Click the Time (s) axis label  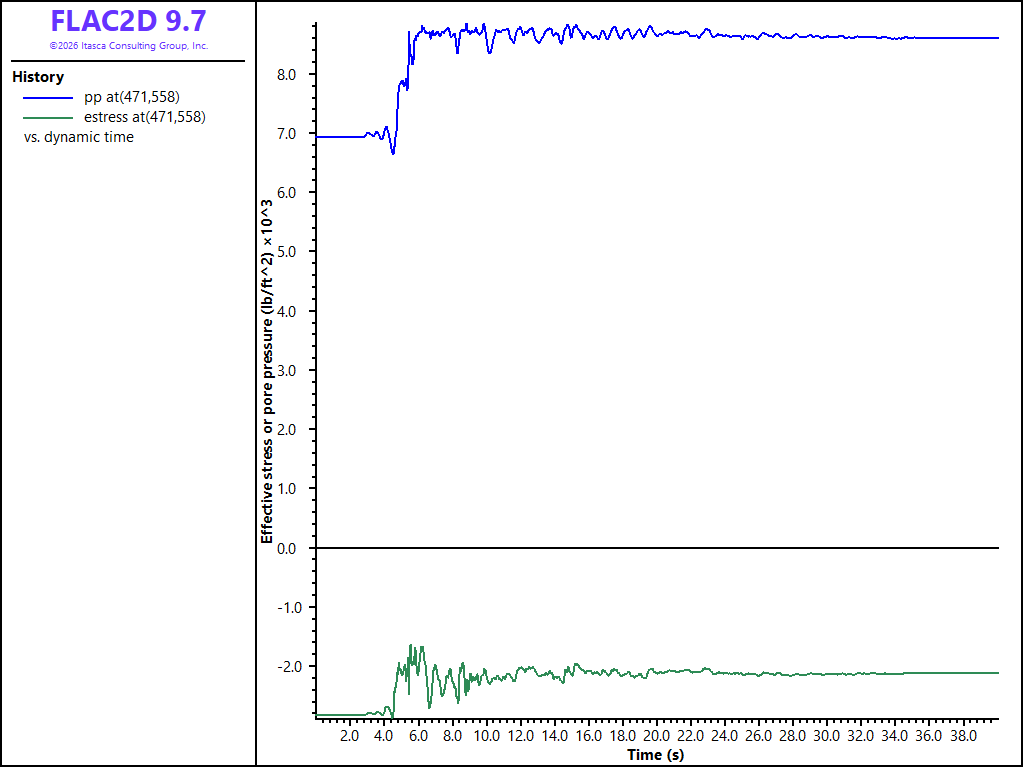[x=656, y=755]
